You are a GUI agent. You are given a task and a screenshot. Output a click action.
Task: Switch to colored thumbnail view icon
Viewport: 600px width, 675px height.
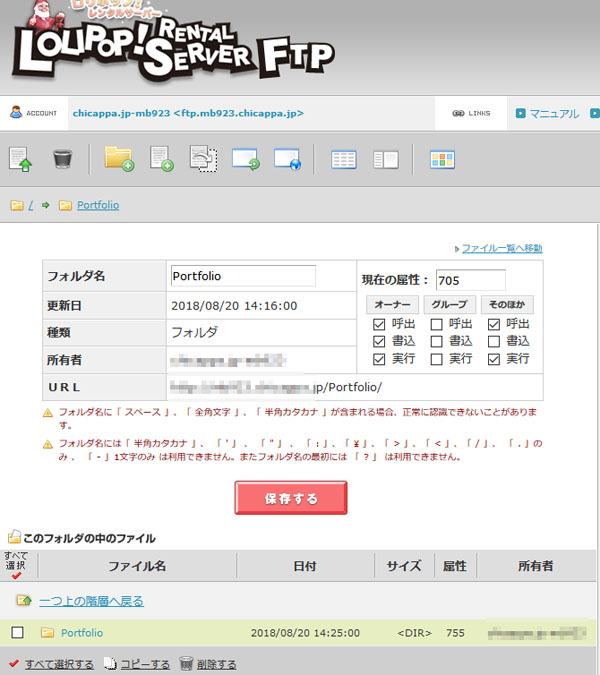point(442,159)
